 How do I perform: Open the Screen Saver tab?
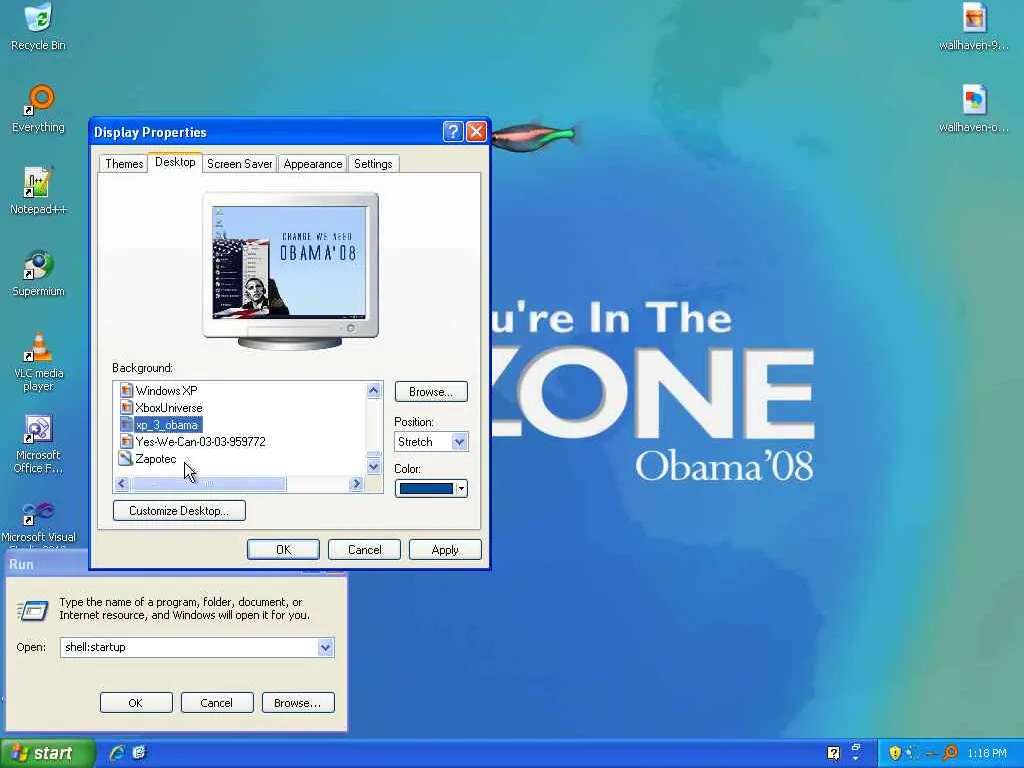point(240,163)
